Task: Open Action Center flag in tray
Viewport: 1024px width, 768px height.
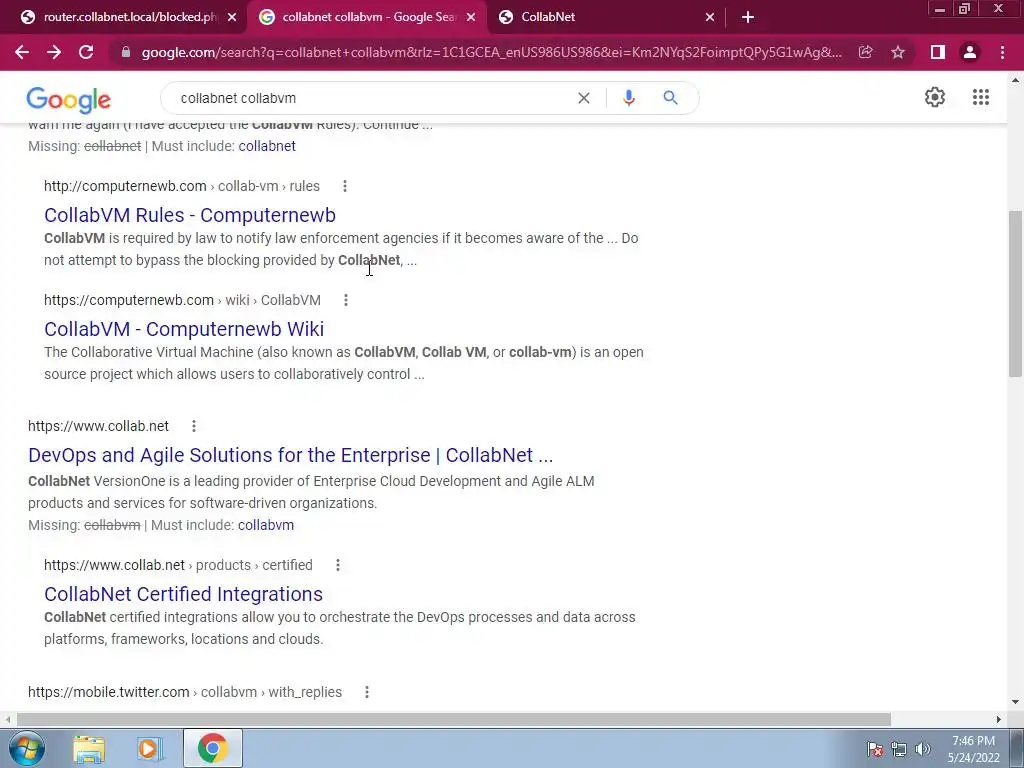Action: 875,749
